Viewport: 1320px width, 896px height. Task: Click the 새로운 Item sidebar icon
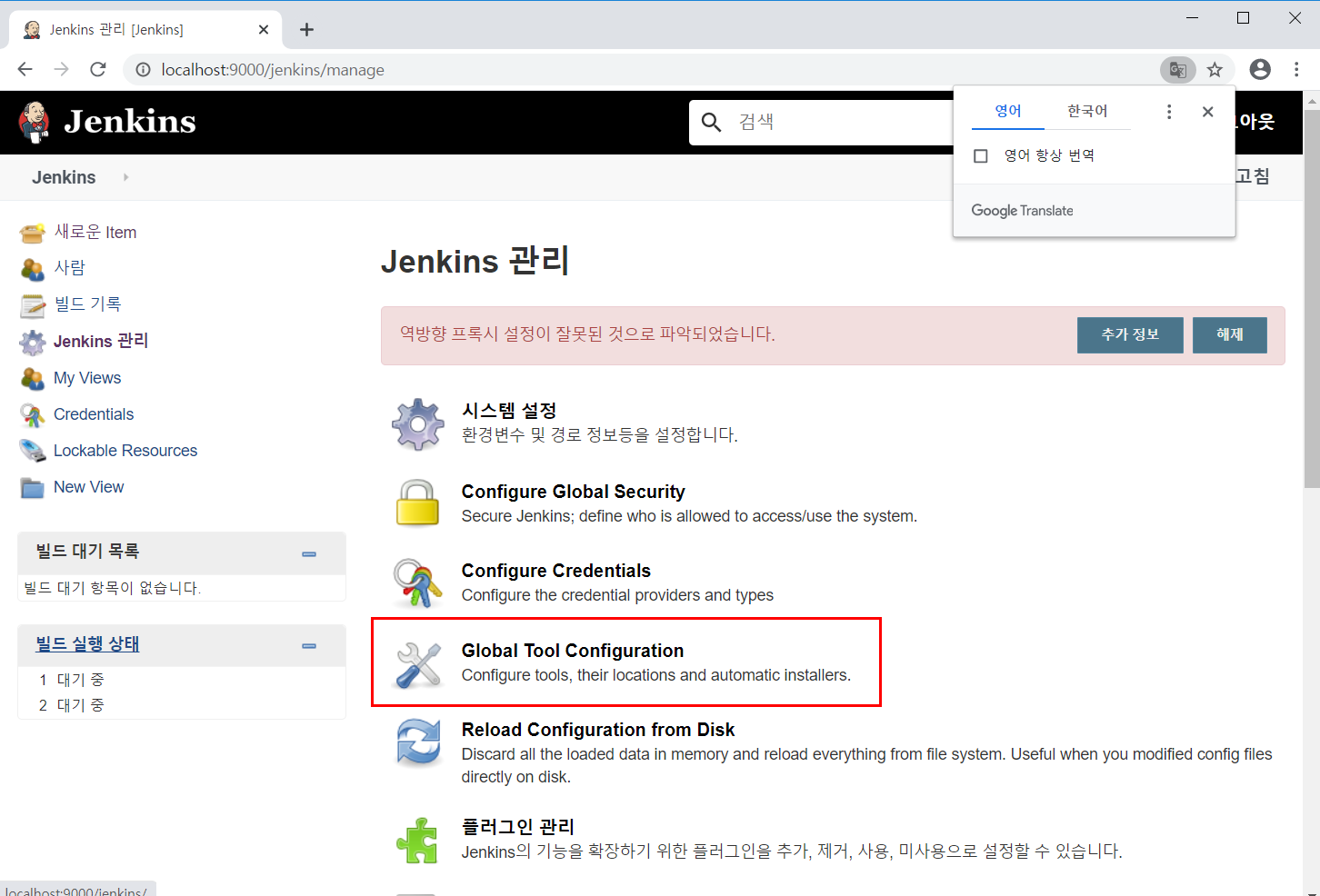click(33, 234)
